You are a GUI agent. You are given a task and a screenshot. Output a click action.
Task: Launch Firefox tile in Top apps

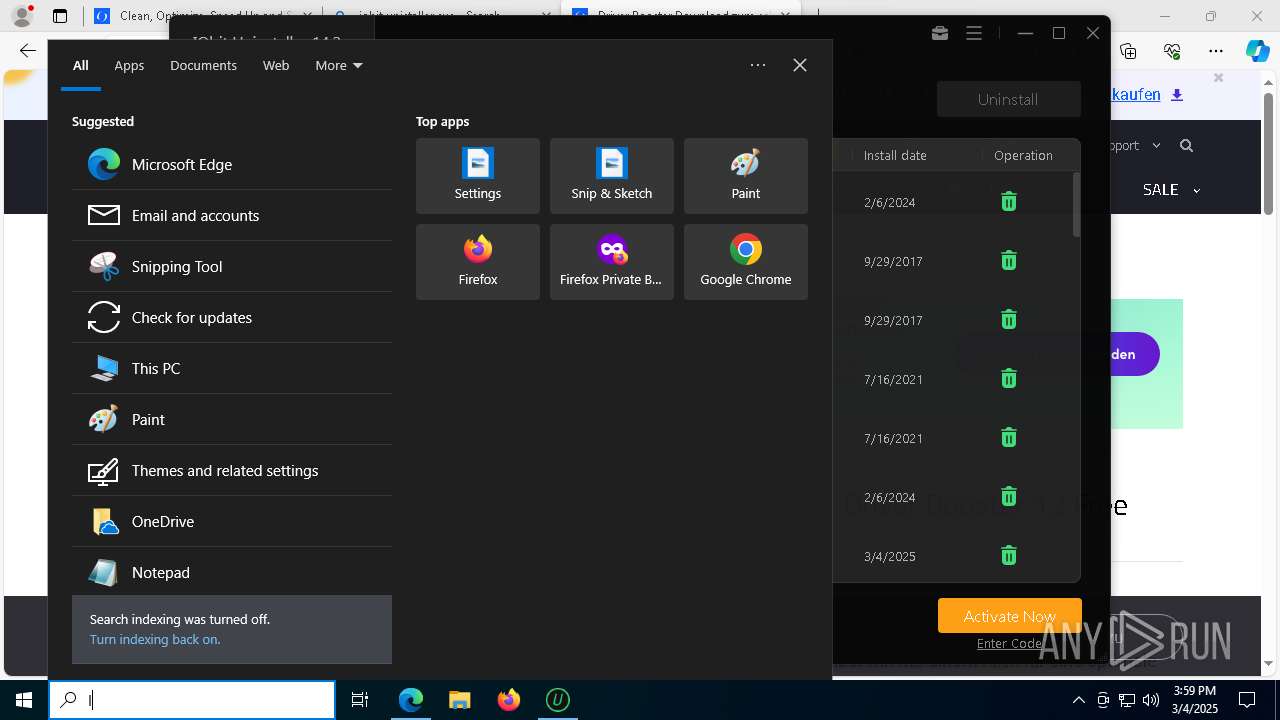[478, 262]
